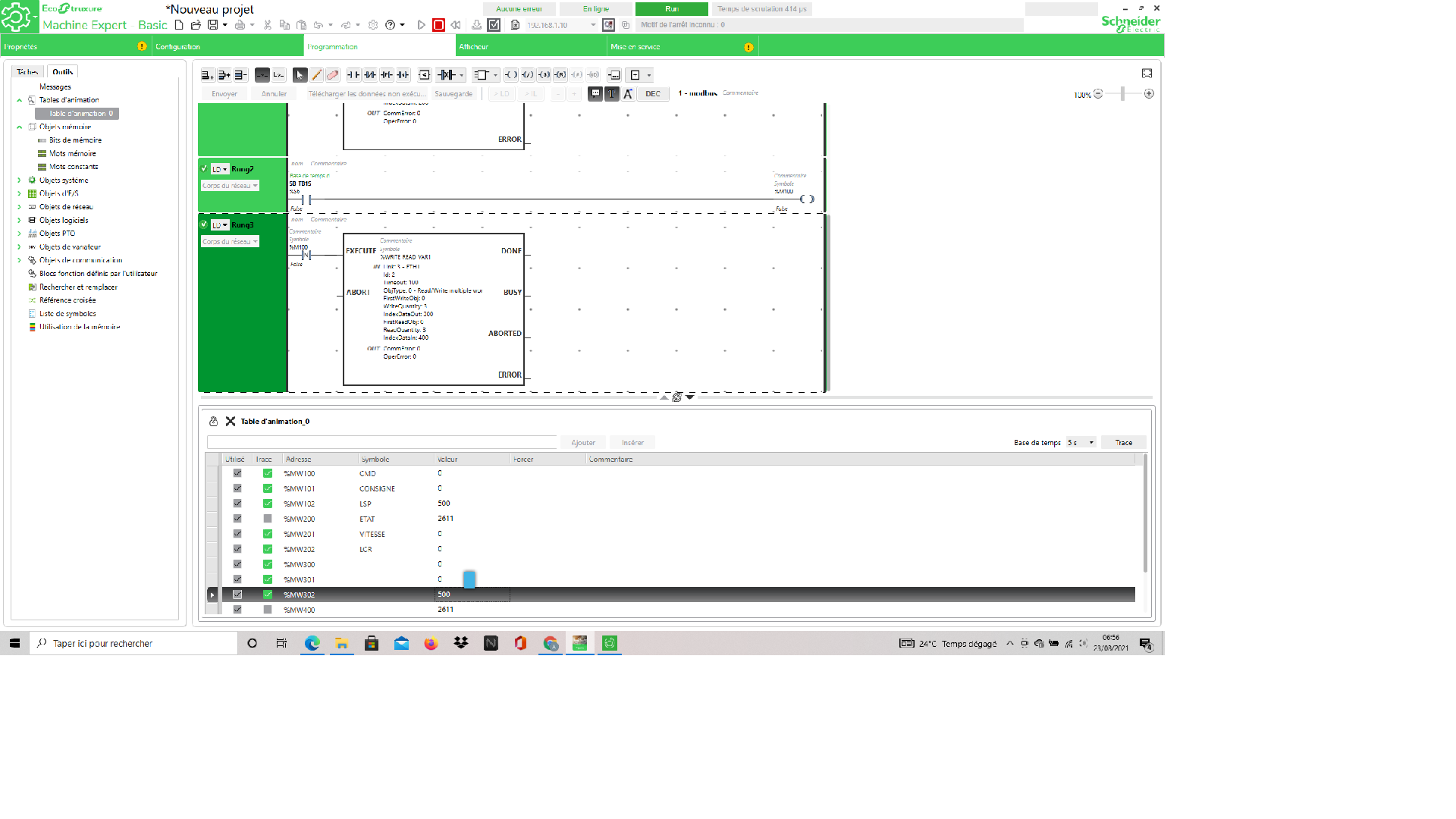Click the Trace button
The image size is (1456, 819).
click(x=1123, y=443)
